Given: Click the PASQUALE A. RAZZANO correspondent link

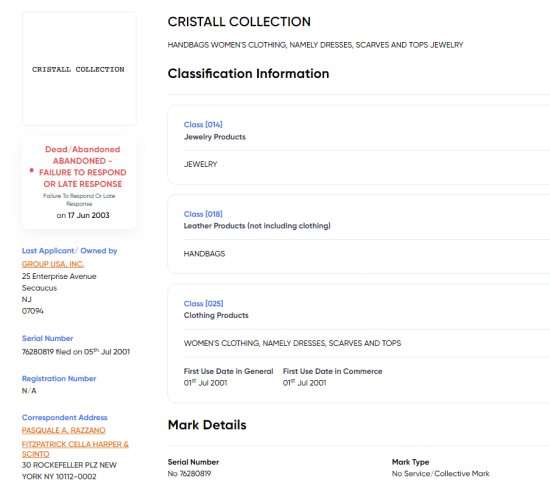Looking at the screenshot, I should point(63,430).
